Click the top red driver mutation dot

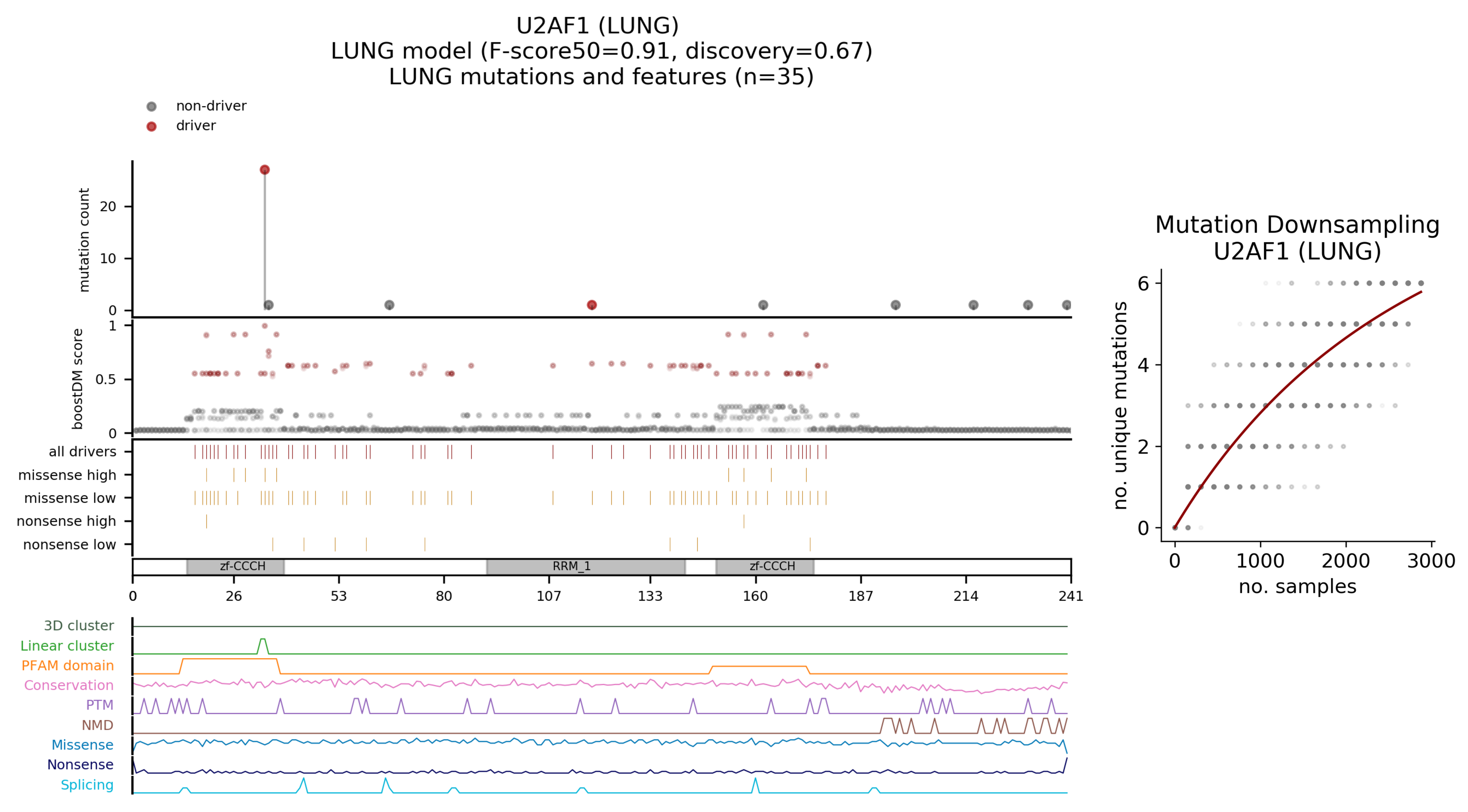264,170
